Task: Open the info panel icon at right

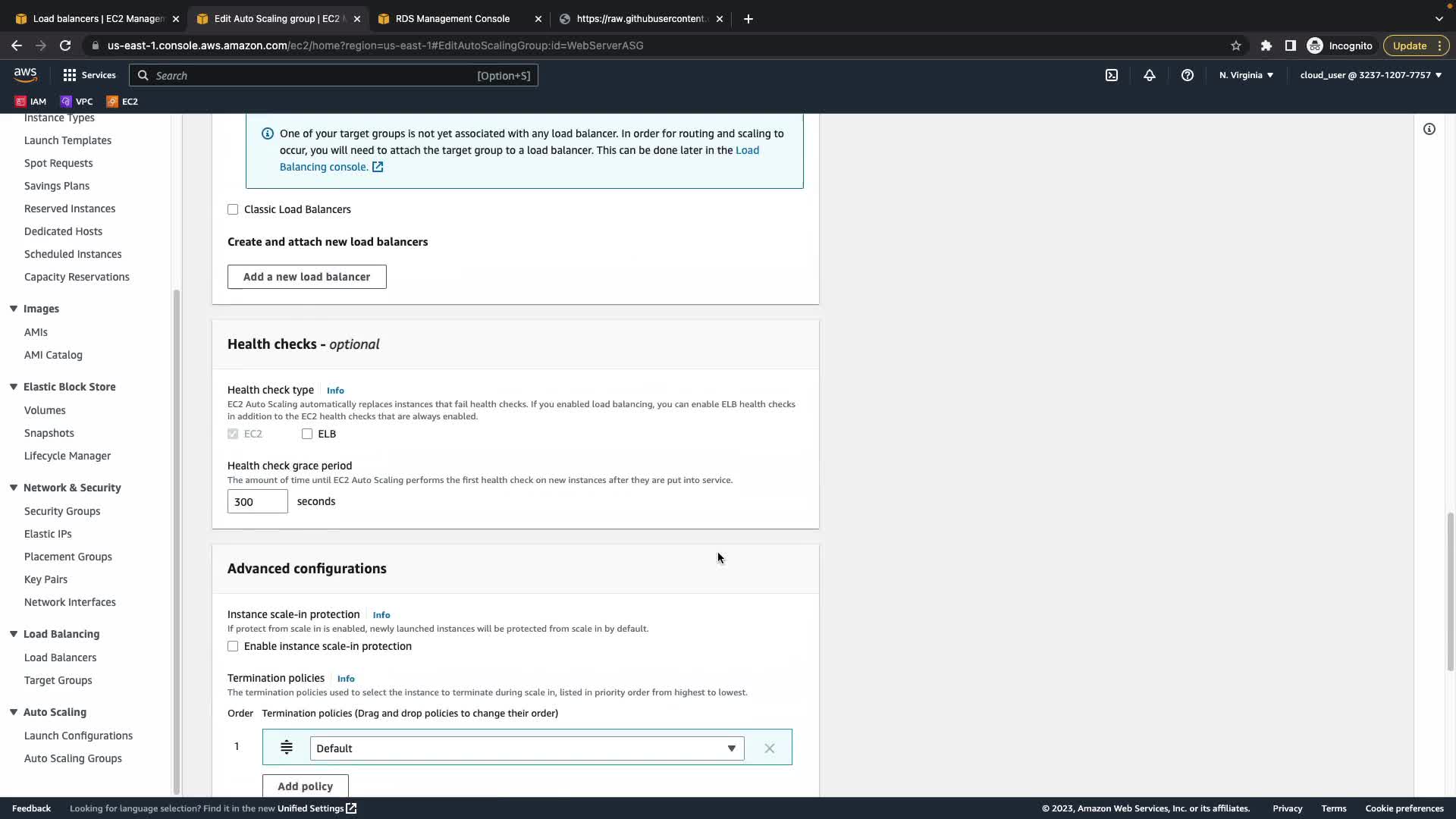Action: point(1429,129)
